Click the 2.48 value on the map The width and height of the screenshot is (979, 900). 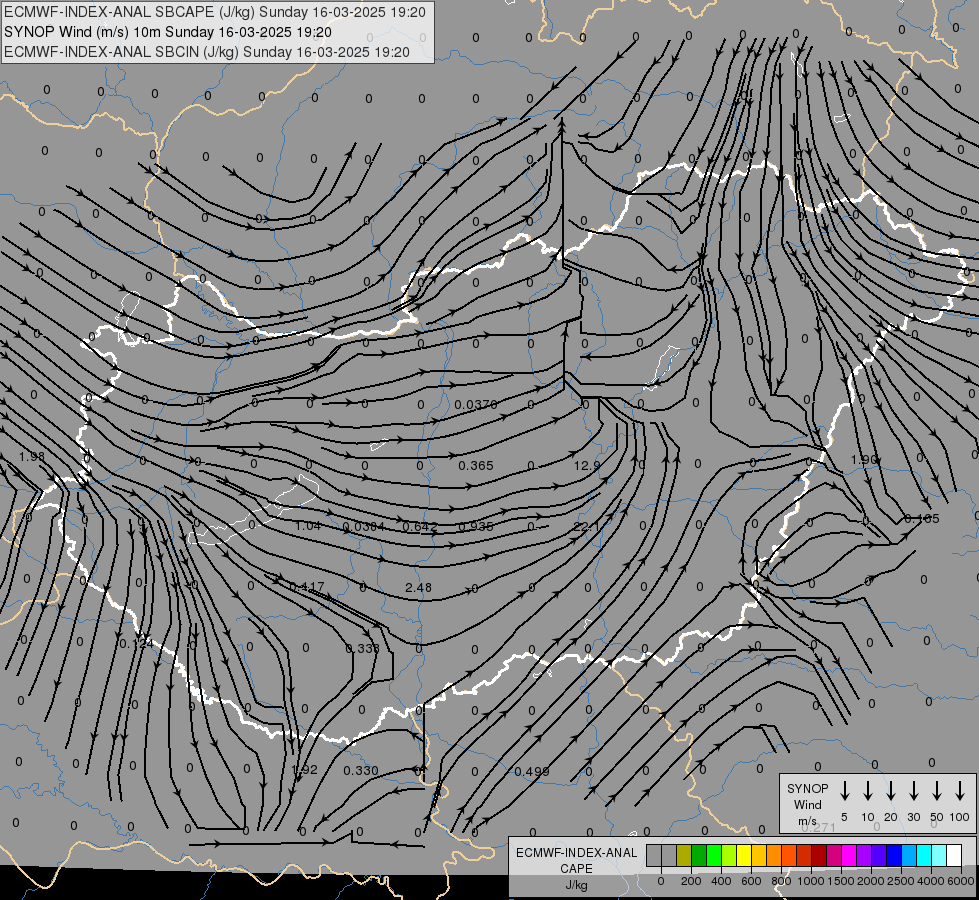tap(418, 588)
